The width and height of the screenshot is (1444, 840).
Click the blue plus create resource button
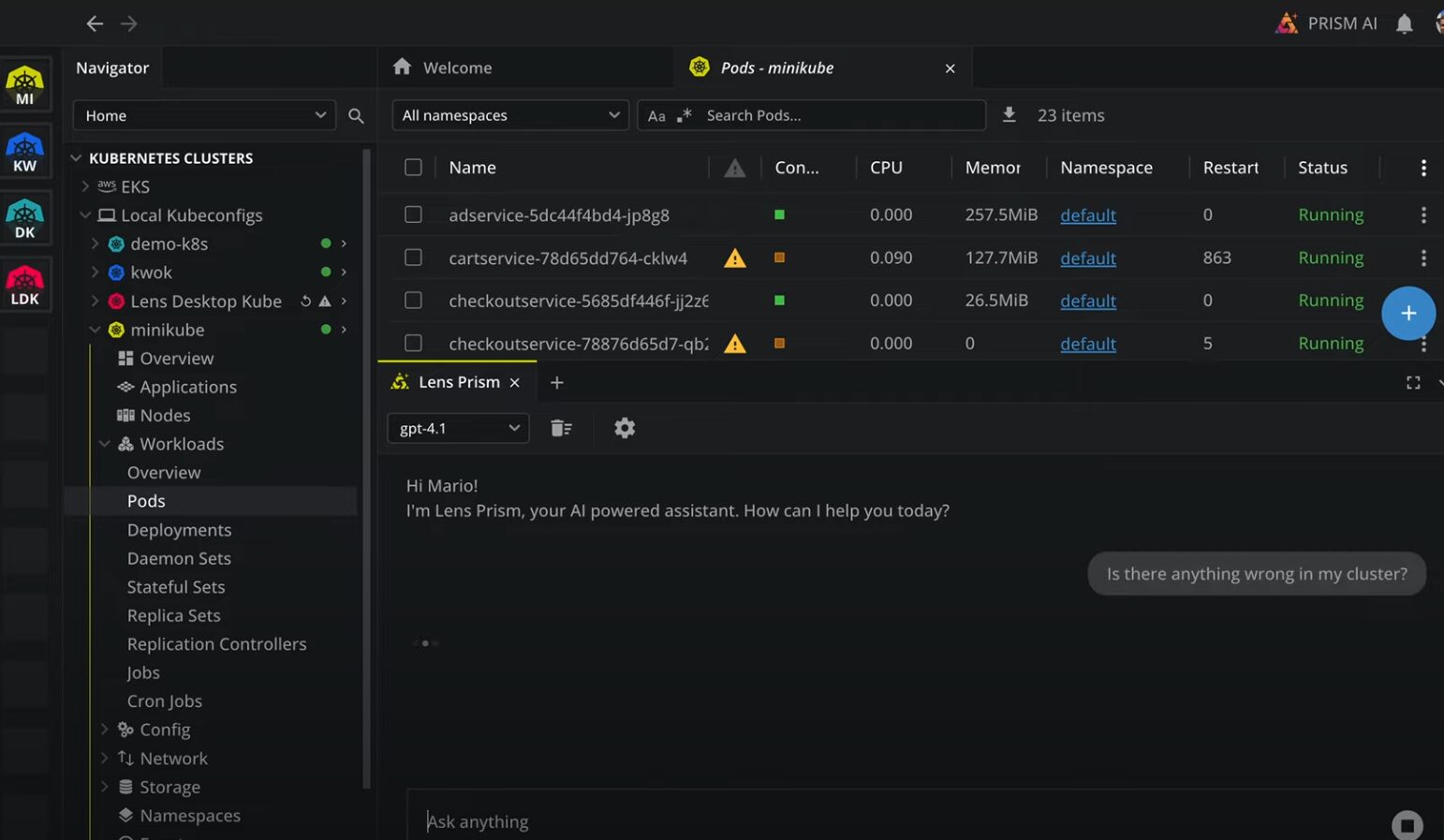pos(1408,314)
